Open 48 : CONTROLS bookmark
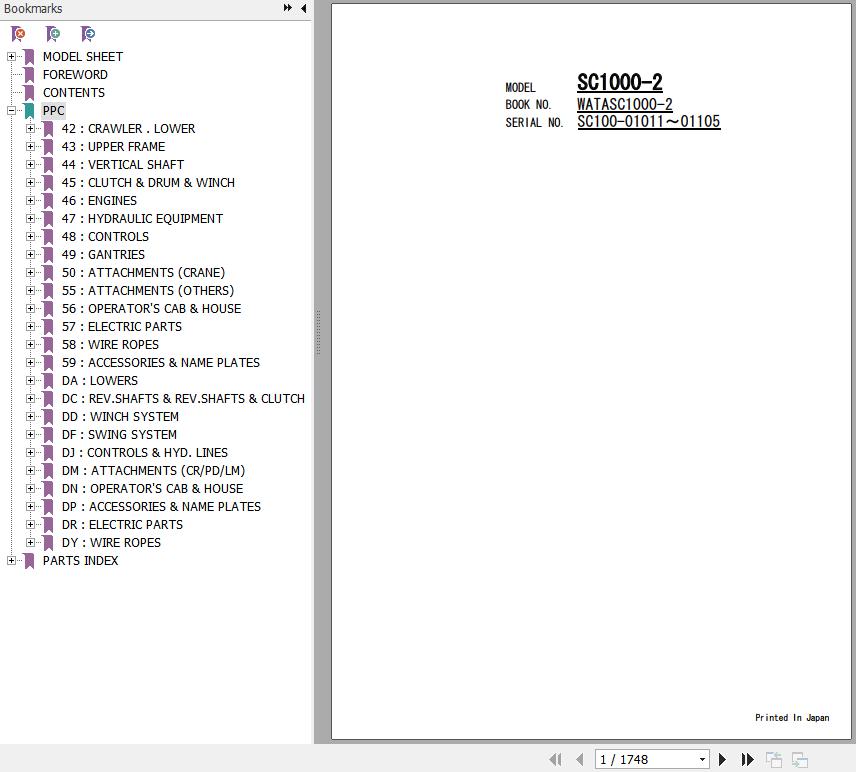Viewport: 856px width, 772px height. (105, 237)
